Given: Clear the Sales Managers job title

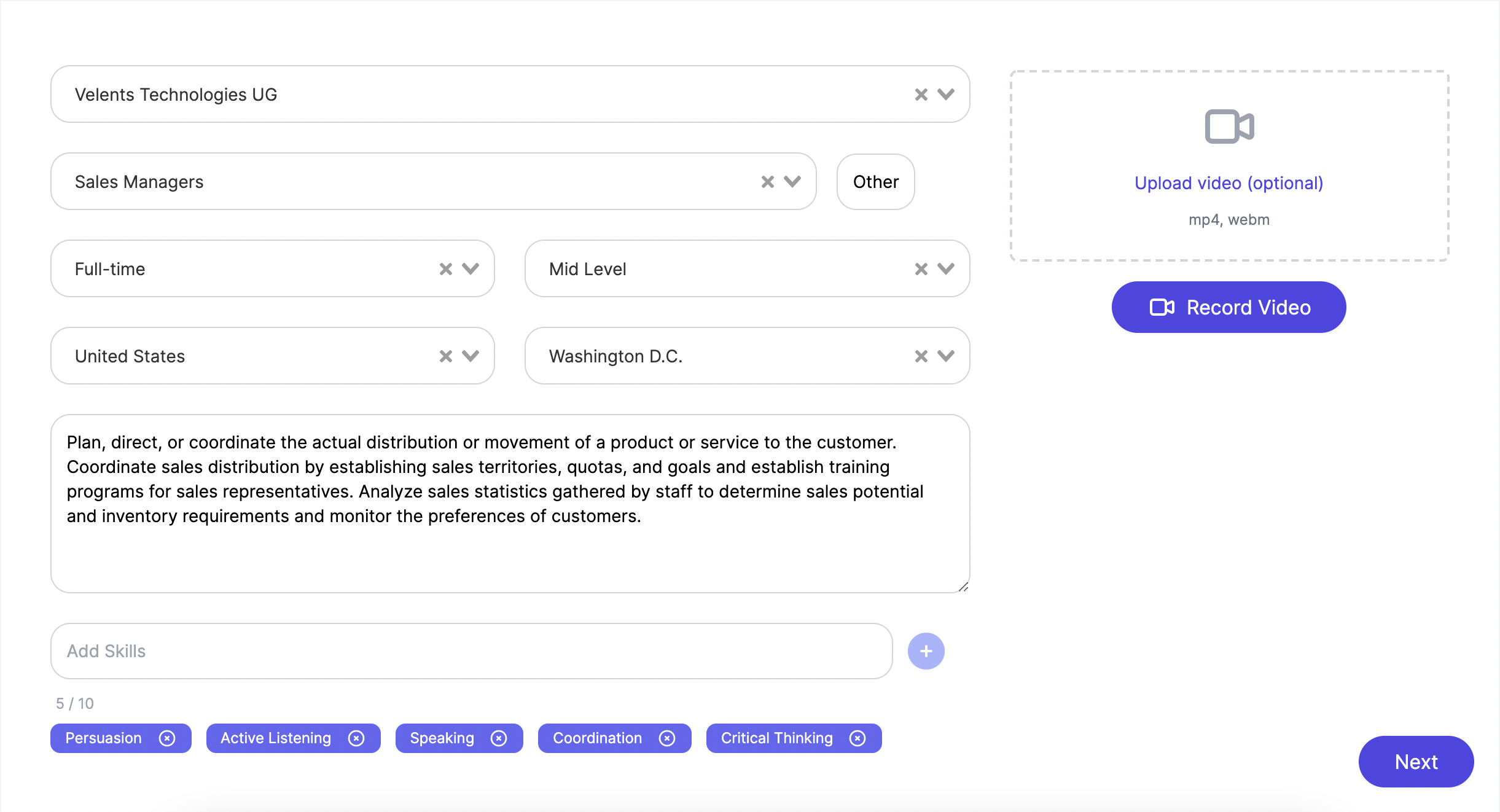Looking at the screenshot, I should pos(767,182).
